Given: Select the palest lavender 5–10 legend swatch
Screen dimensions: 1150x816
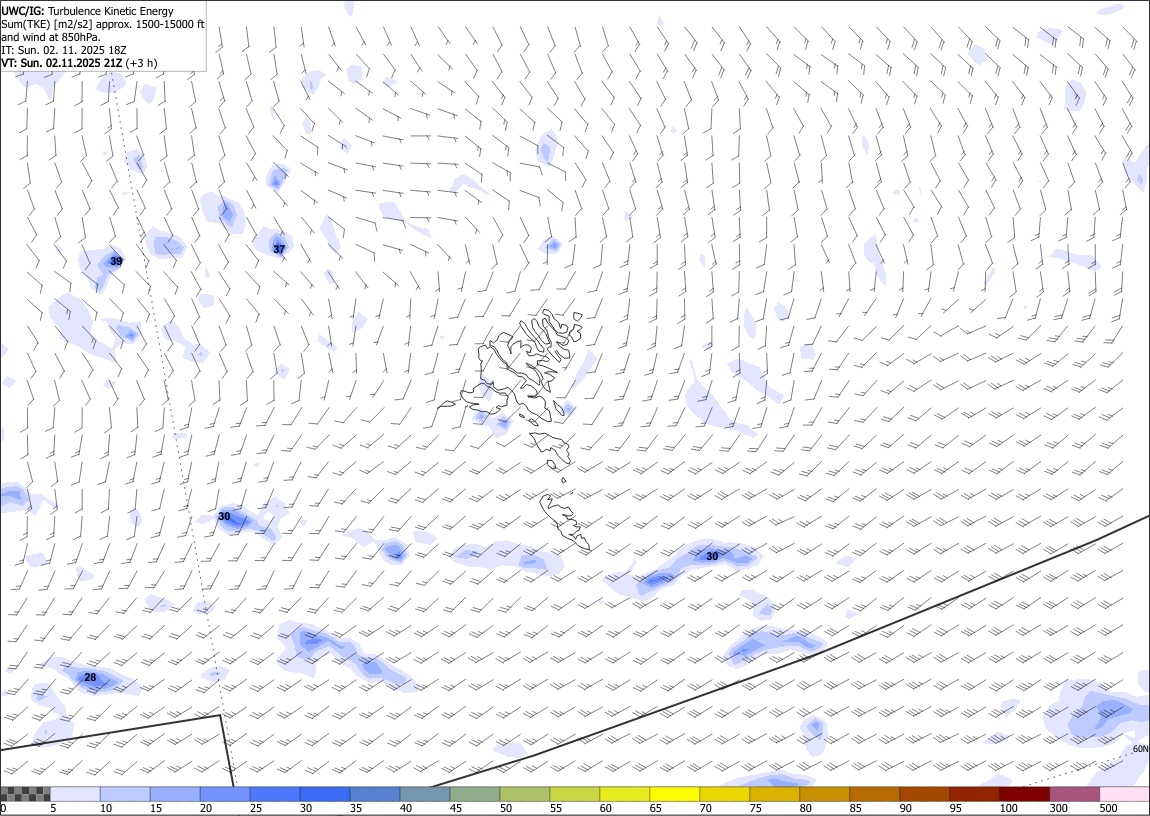Looking at the screenshot, I should pyautogui.click(x=76, y=794).
